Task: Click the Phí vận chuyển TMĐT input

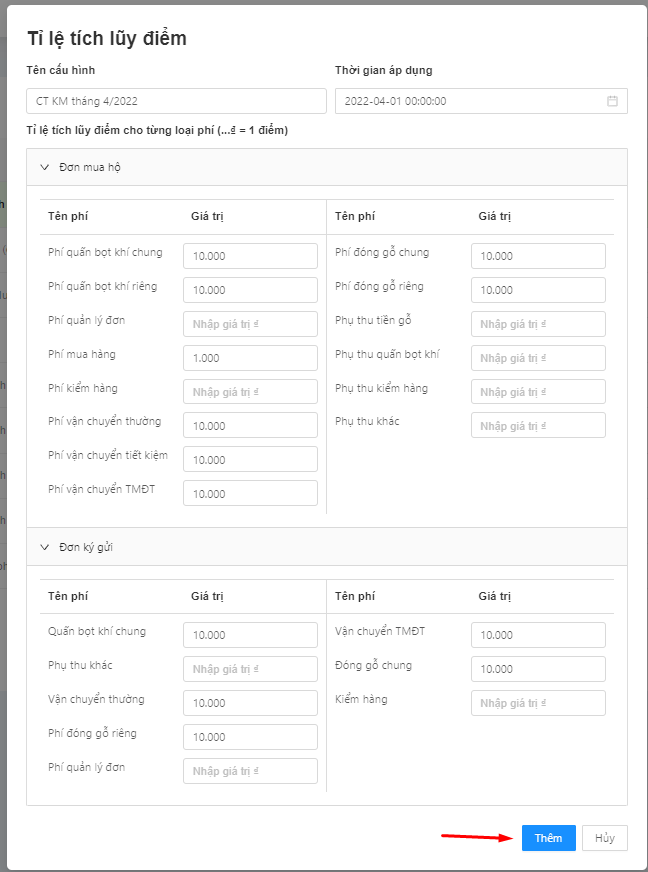Action: [x=250, y=494]
